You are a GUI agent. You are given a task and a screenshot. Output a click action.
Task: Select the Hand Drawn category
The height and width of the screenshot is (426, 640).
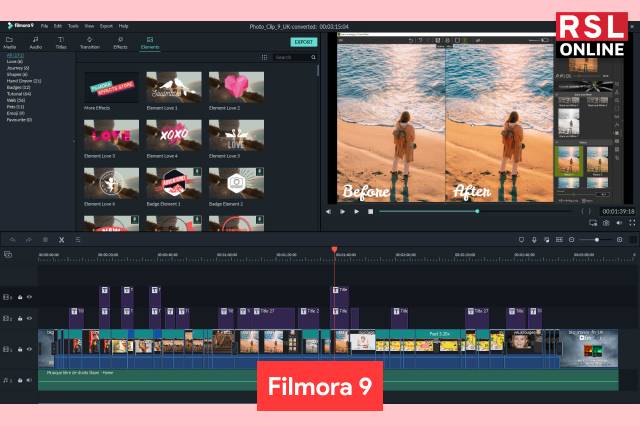point(24,81)
